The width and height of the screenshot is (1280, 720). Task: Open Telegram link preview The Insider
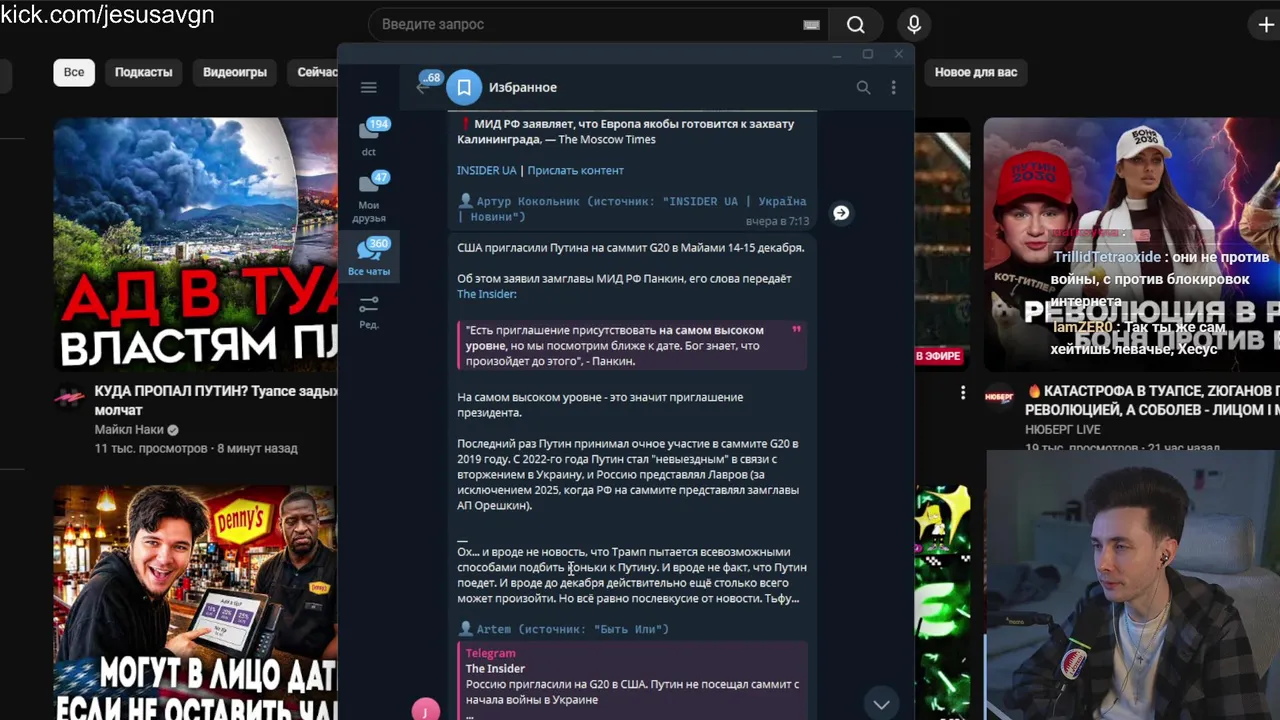[x=631, y=680]
